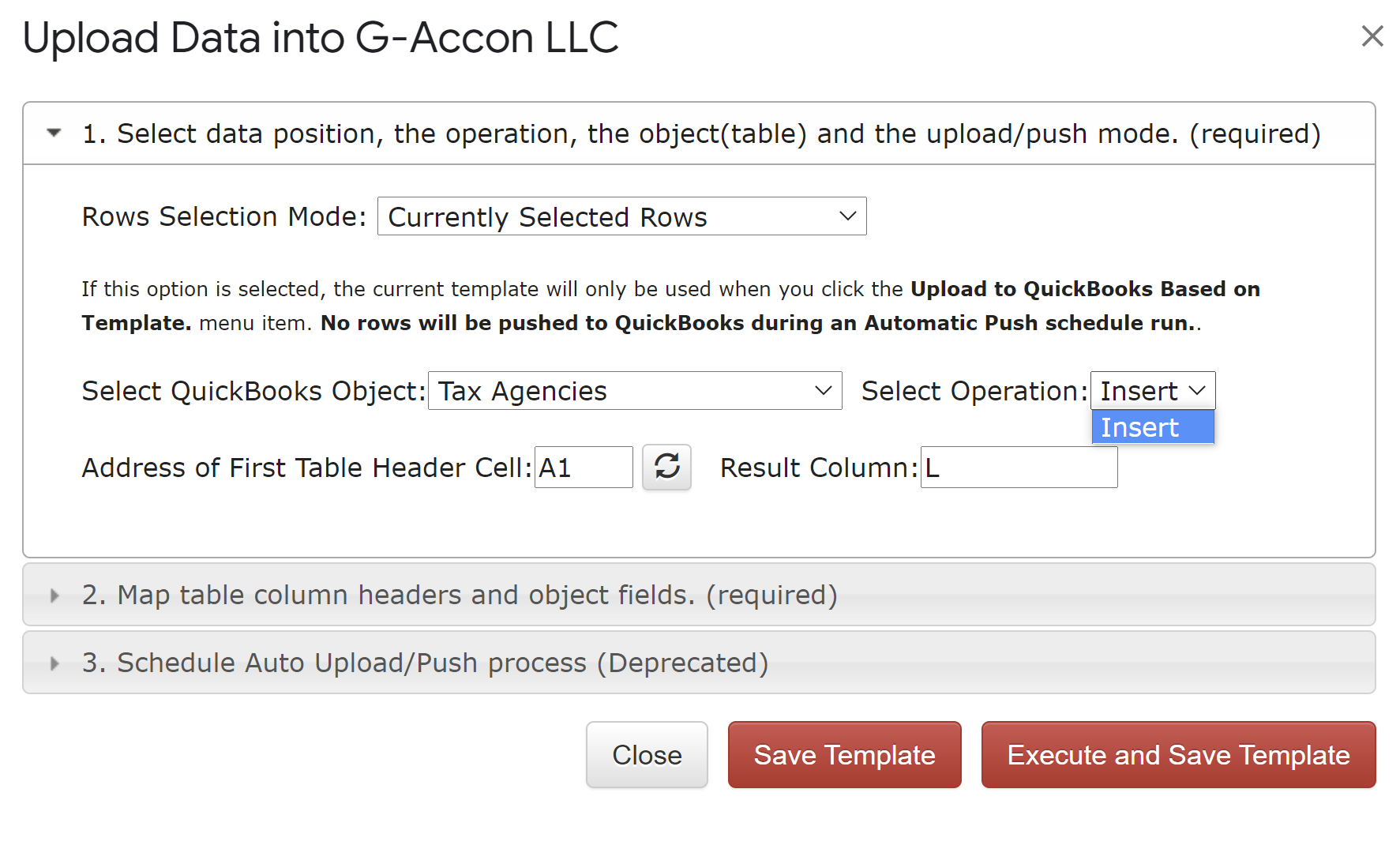This screenshot has height=849, width=1400.
Task: Click the Select data position section title
Action: click(x=700, y=133)
